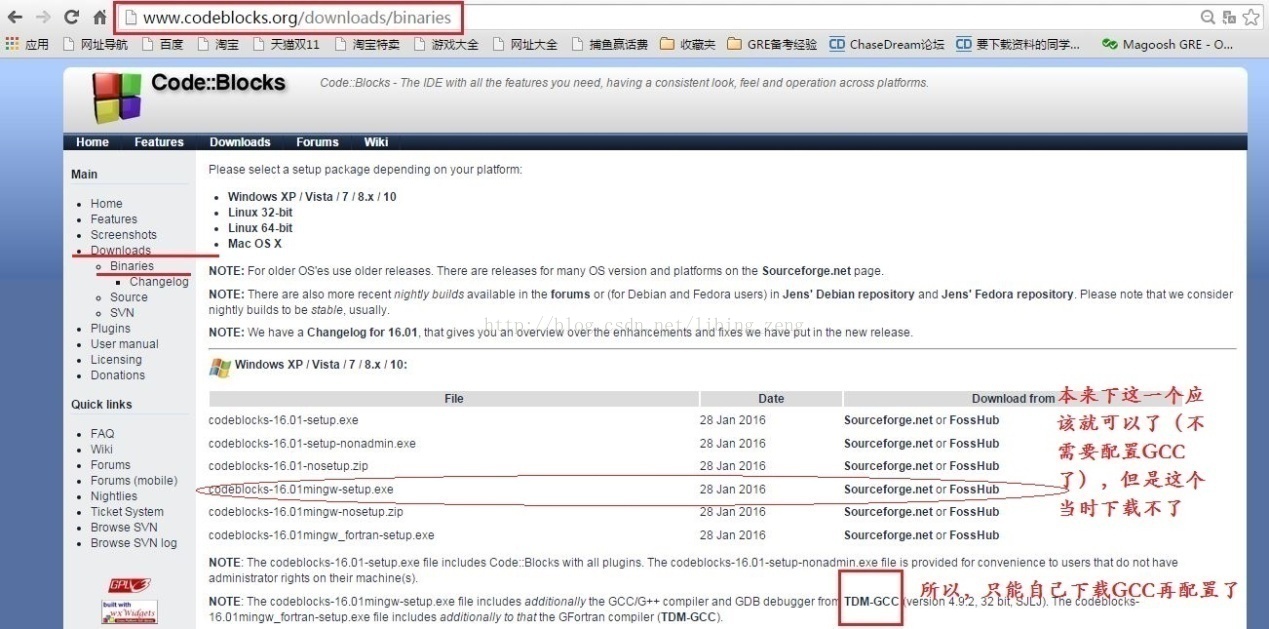This screenshot has width=1269, height=629.
Task: Download codeblocks-16.01mingw-nosetup.zip from Sourceforge.net
Action: click(888, 512)
